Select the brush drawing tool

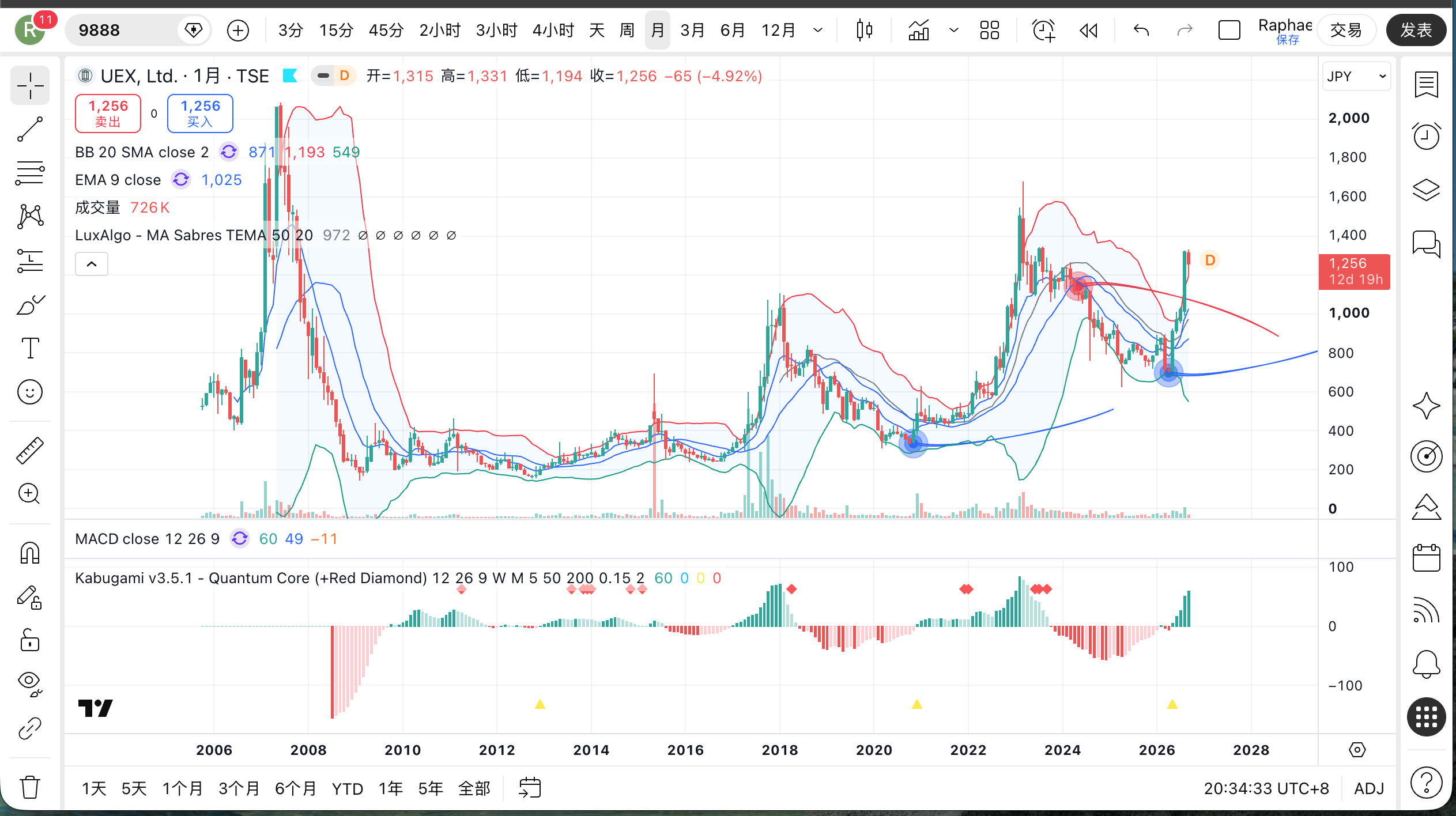coord(30,304)
